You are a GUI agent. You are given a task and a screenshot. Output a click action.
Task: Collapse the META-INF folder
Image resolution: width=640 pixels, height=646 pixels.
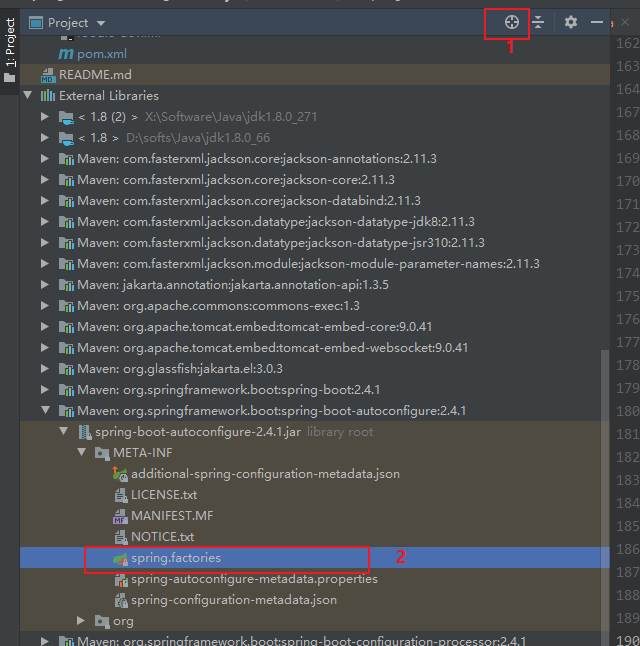[82, 452]
